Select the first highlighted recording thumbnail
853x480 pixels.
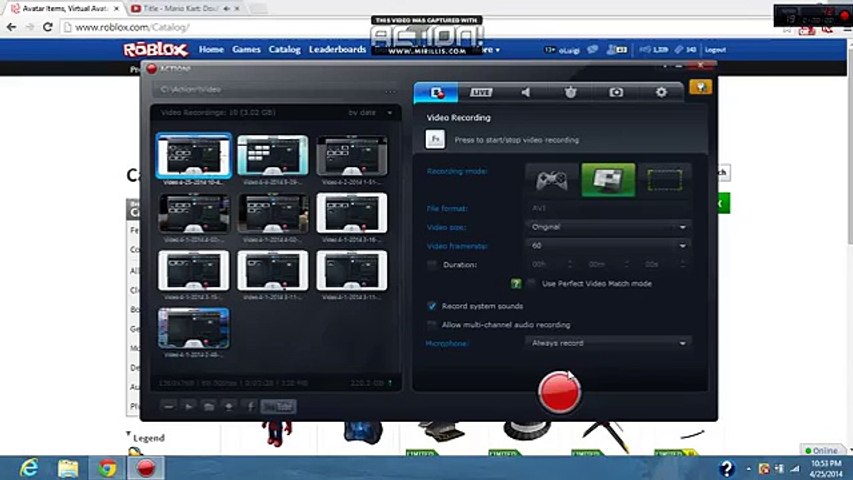(x=194, y=156)
